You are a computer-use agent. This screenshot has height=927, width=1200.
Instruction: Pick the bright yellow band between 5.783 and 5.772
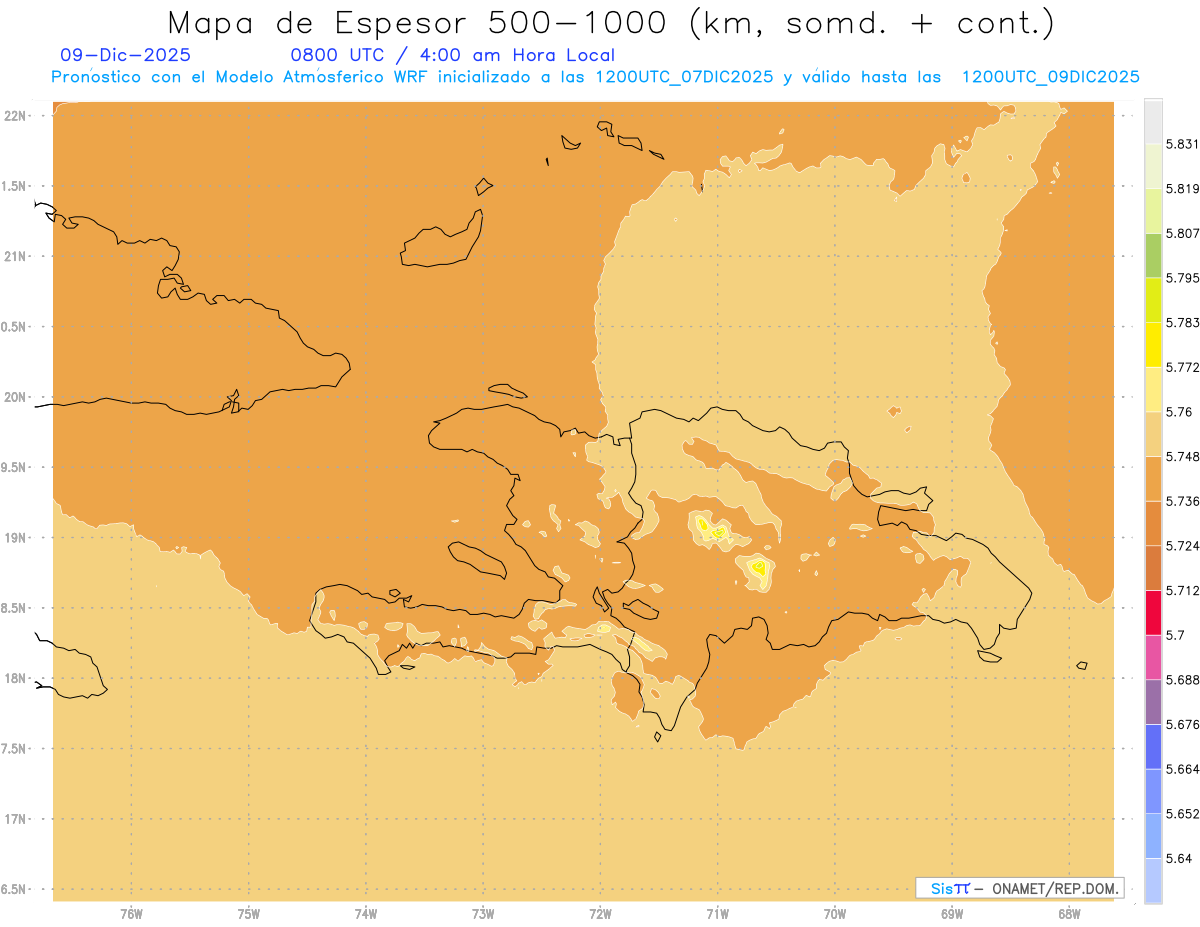(x=1153, y=345)
